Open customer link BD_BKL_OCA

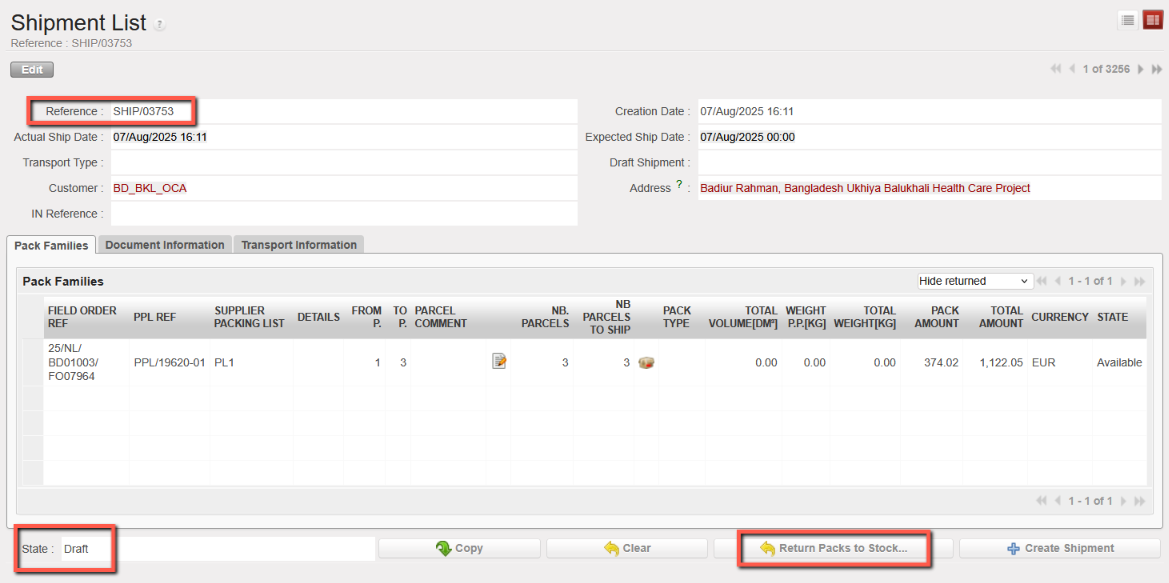[x=149, y=188]
